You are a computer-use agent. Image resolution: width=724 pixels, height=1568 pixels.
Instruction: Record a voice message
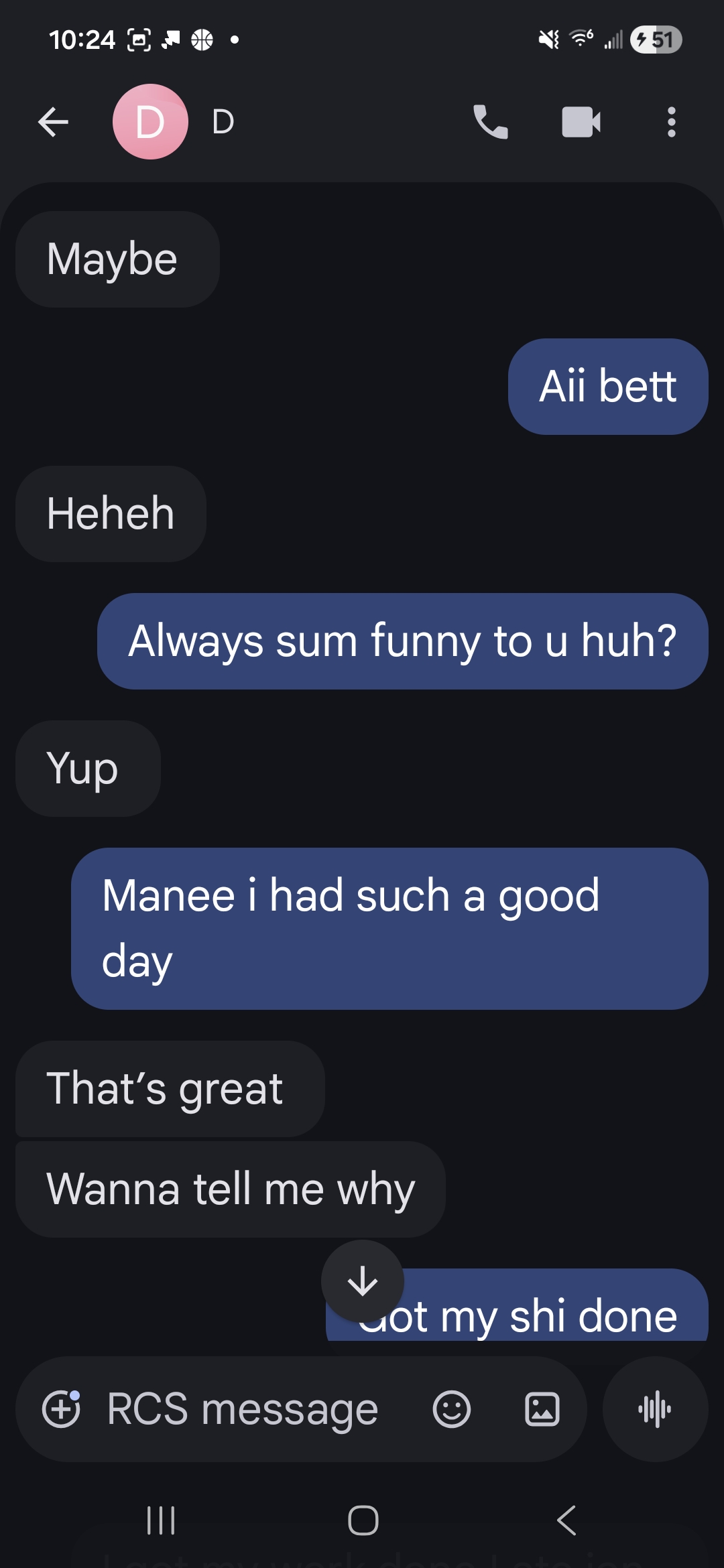click(655, 1409)
